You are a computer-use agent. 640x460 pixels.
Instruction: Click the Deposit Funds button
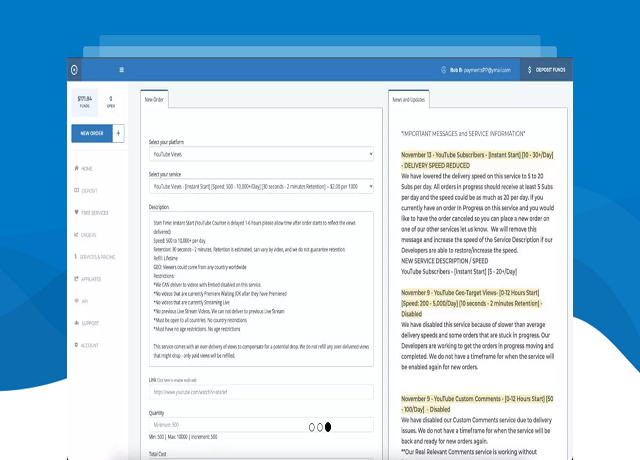546,70
